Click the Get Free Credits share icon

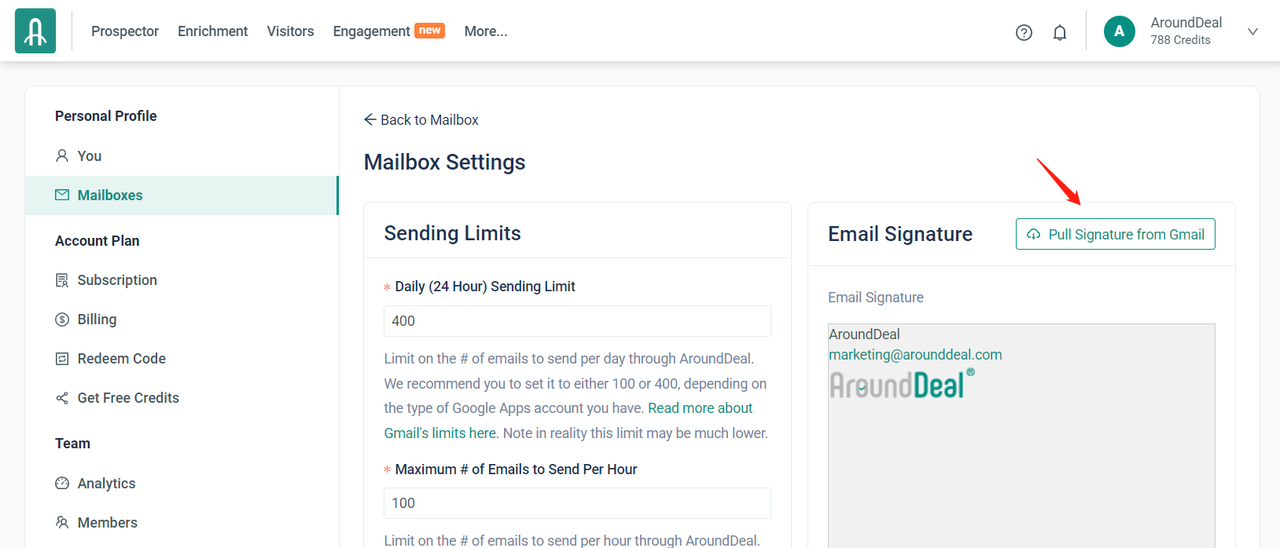point(62,398)
